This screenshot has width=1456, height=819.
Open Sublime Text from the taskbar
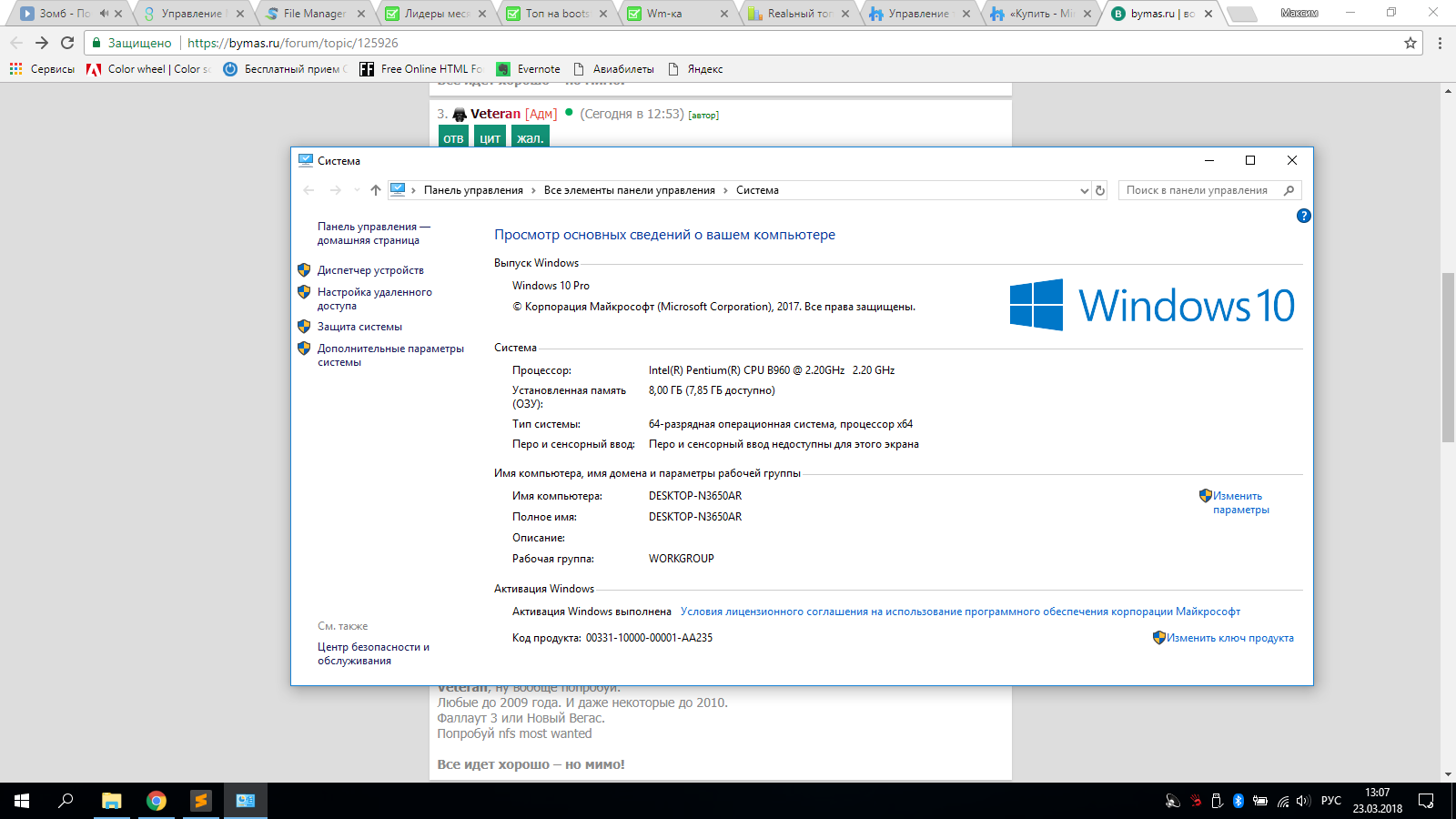(x=201, y=801)
